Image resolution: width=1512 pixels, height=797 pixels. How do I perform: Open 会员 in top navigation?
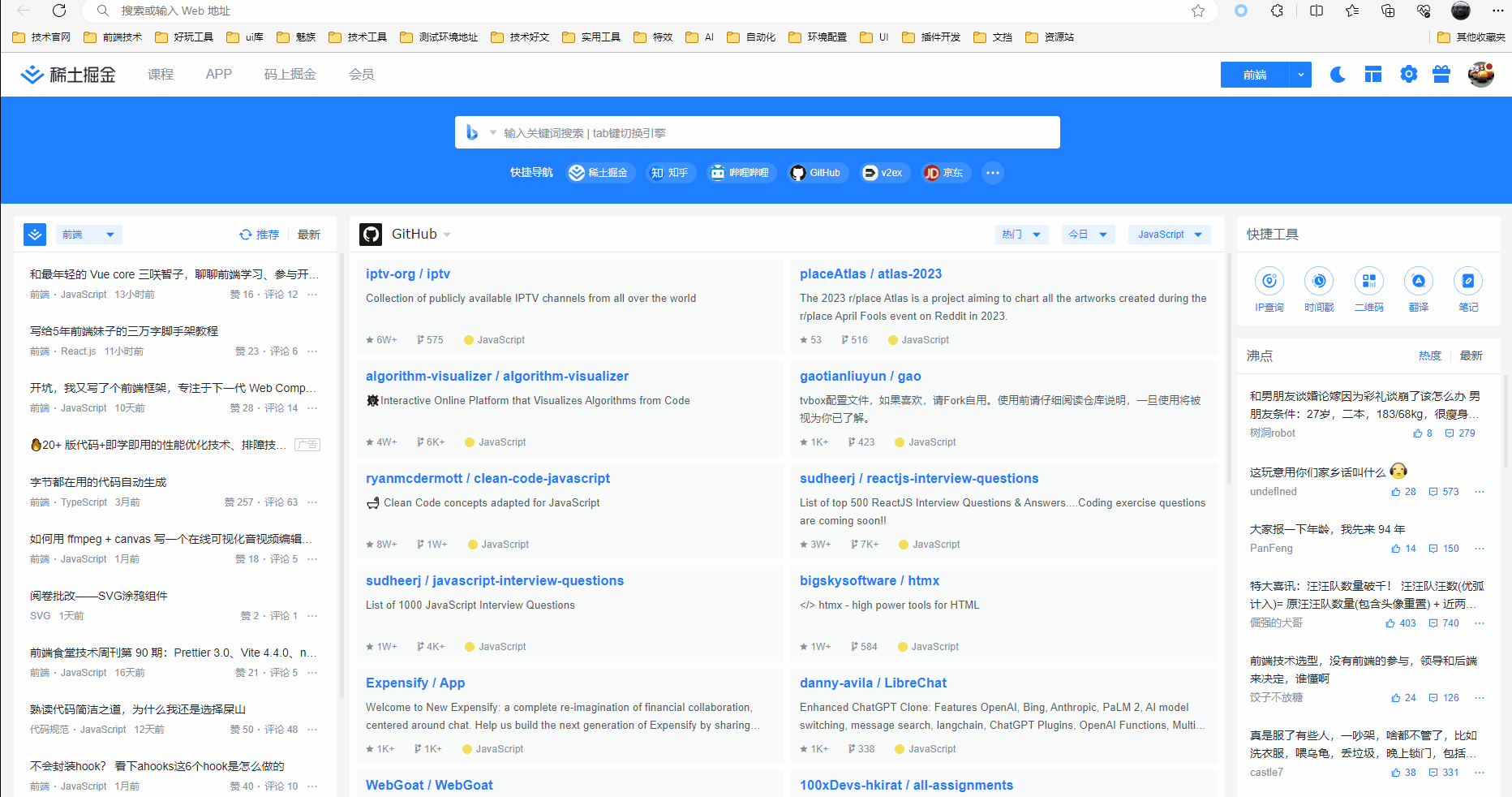(x=362, y=75)
